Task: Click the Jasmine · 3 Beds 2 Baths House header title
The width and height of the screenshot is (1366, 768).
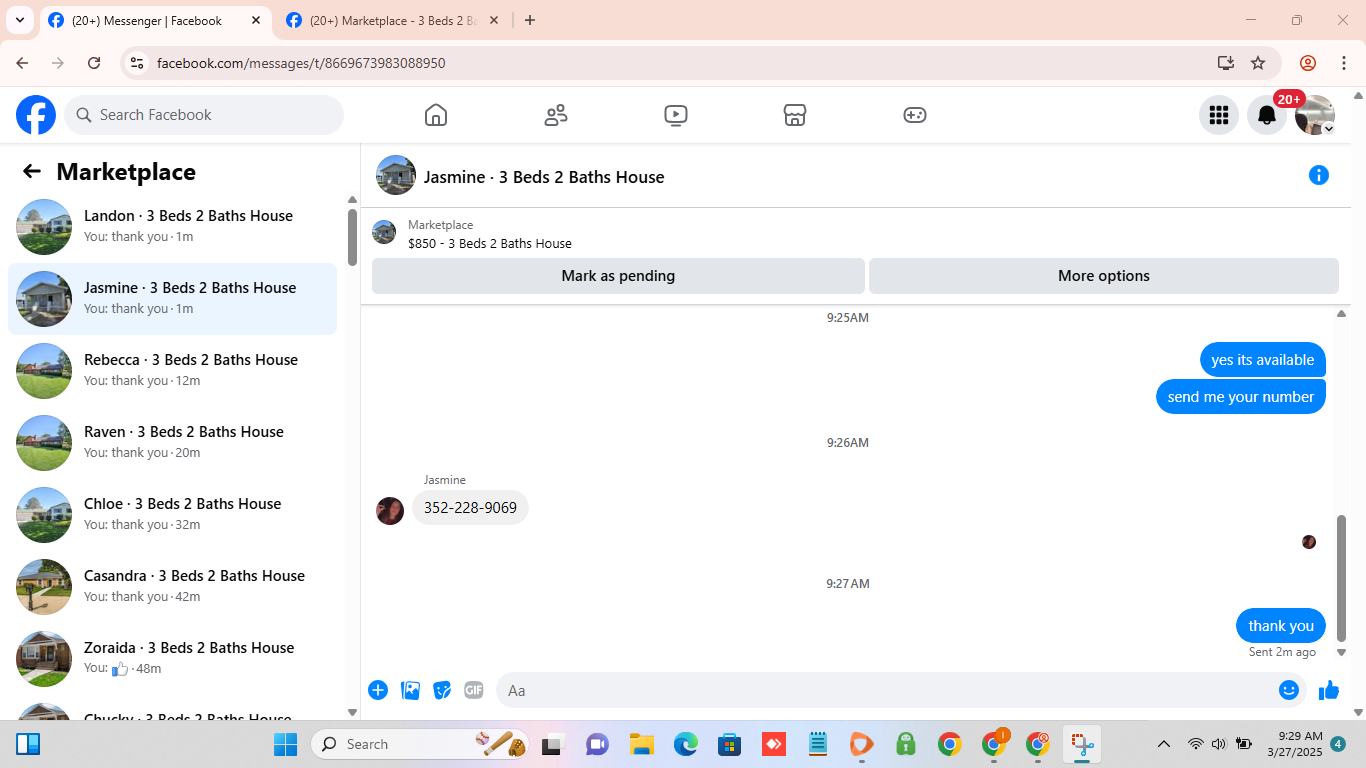Action: pyautogui.click(x=544, y=177)
